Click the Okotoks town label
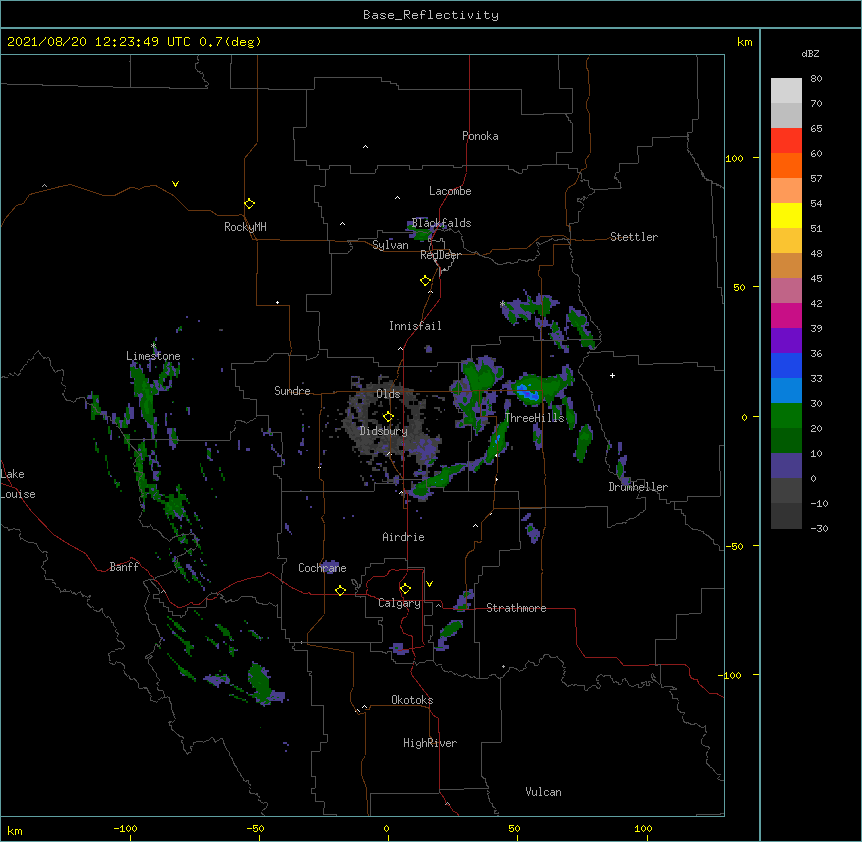The height and width of the screenshot is (842, 862). click(412, 700)
